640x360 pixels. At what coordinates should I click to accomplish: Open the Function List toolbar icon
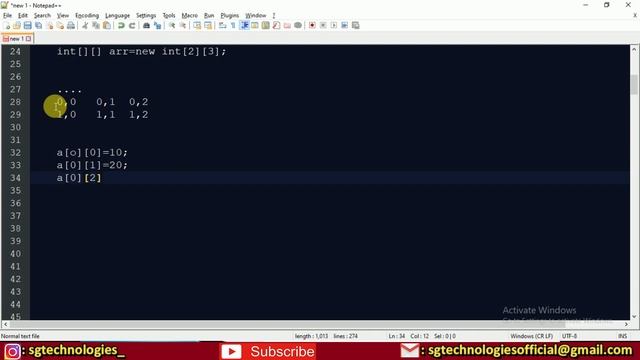click(276, 25)
